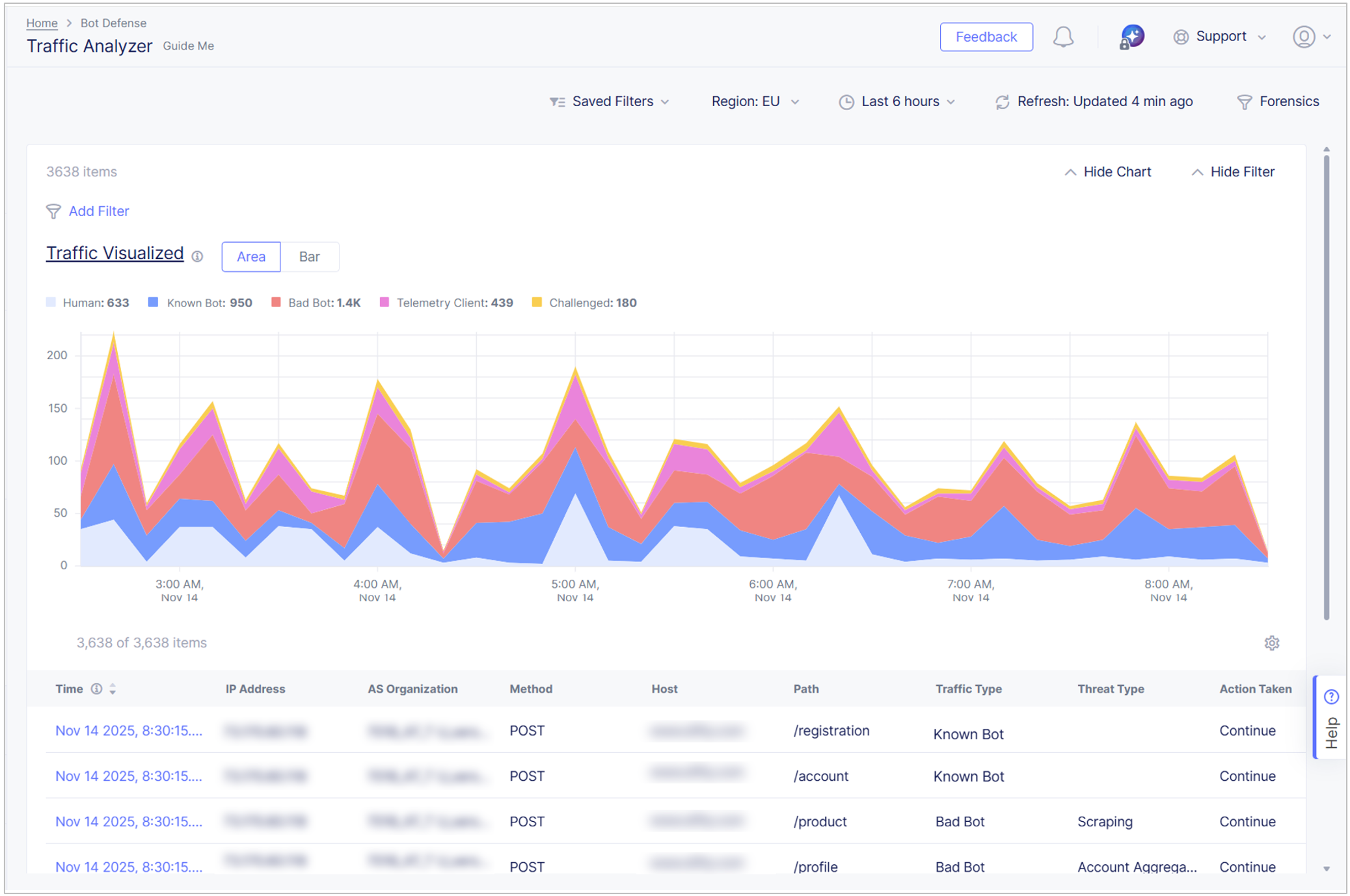Click the Threat Type column header
This screenshot has height=896, width=1350.
pyautogui.click(x=1111, y=689)
